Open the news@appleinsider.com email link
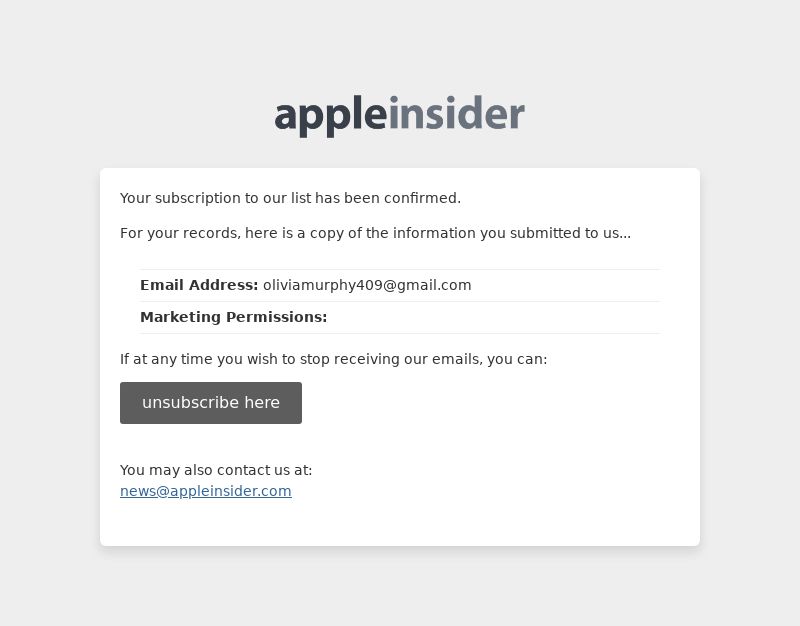The height and width of the screenshot is (626, 800). [206, 491]
